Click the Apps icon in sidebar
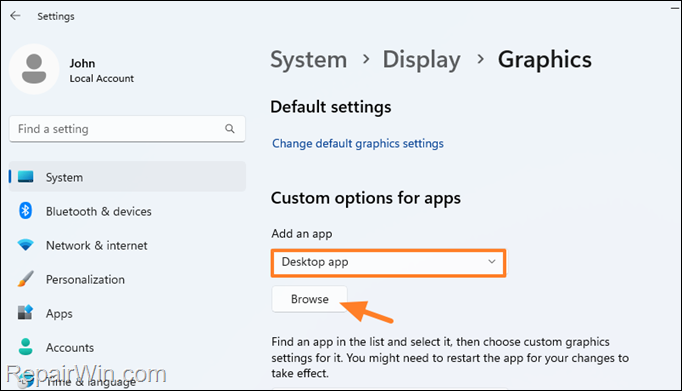 26,313
